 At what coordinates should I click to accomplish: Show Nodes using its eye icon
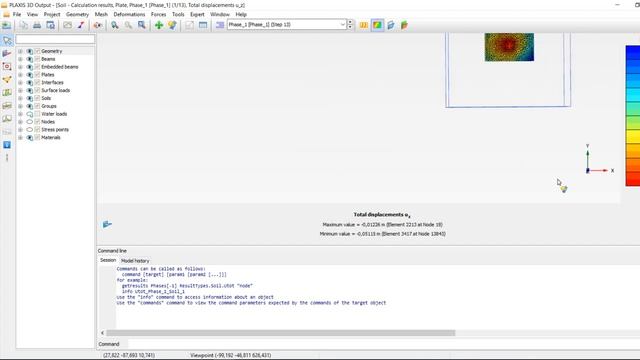click(x=30, y=122)
